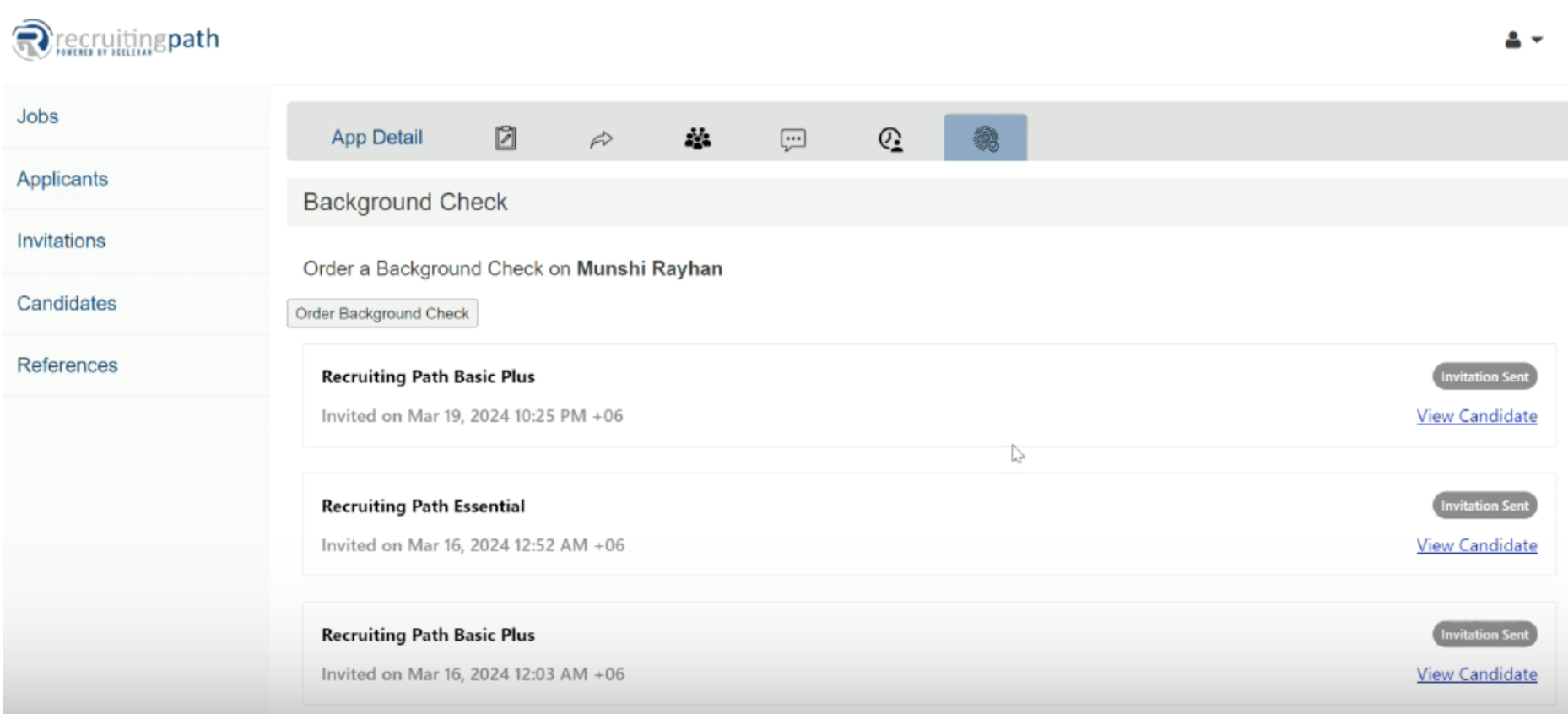The height and width of the screenshot is (714, 1568).
Task: Click Invitation Sent badge for Mar 19 invitation
Action: [x=1484, y=376]
